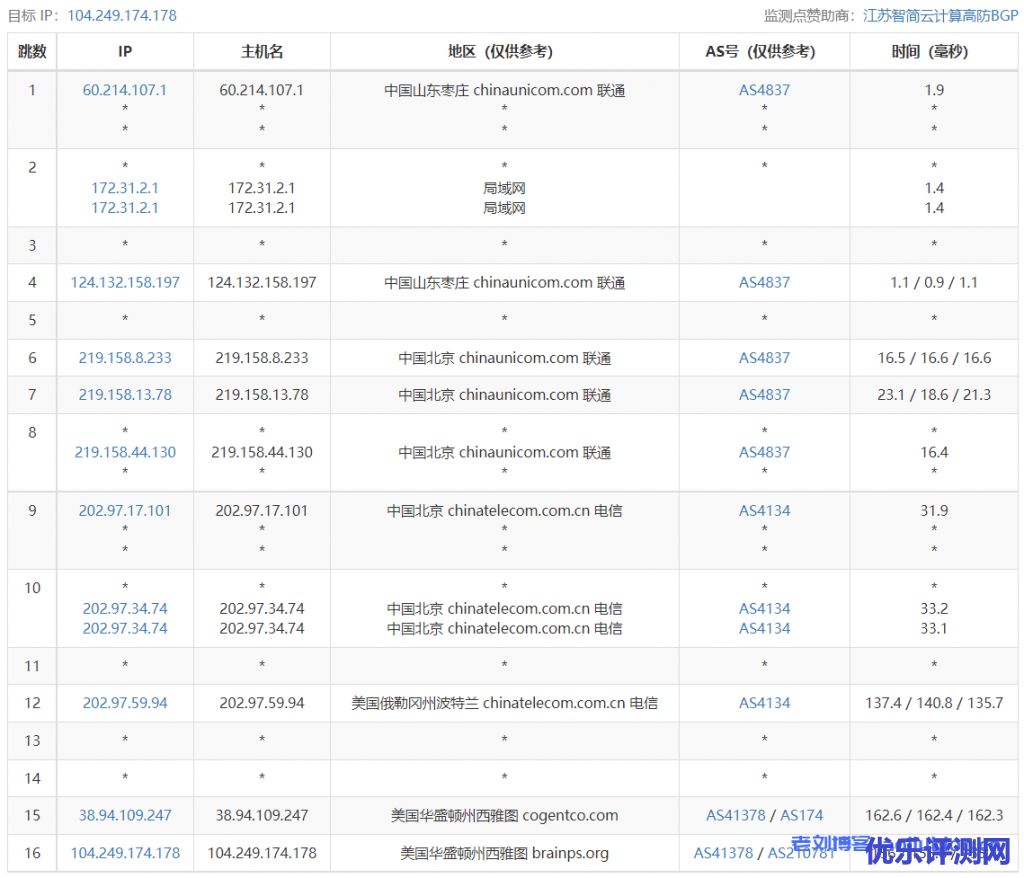Open IP link 202.97.59.94 in hop 12
The height and width of the screenshot is (878, 1024).
[125, 703]
